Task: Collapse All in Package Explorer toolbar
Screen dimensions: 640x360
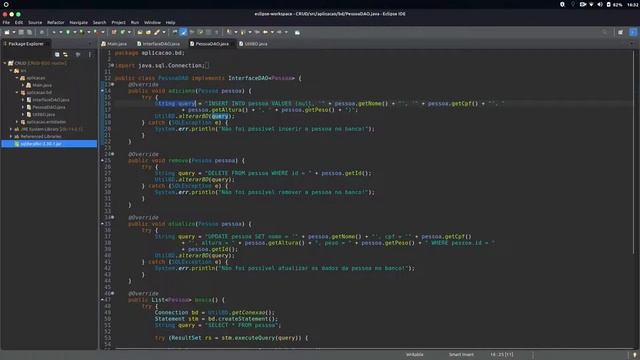Action: coord(57,54)
